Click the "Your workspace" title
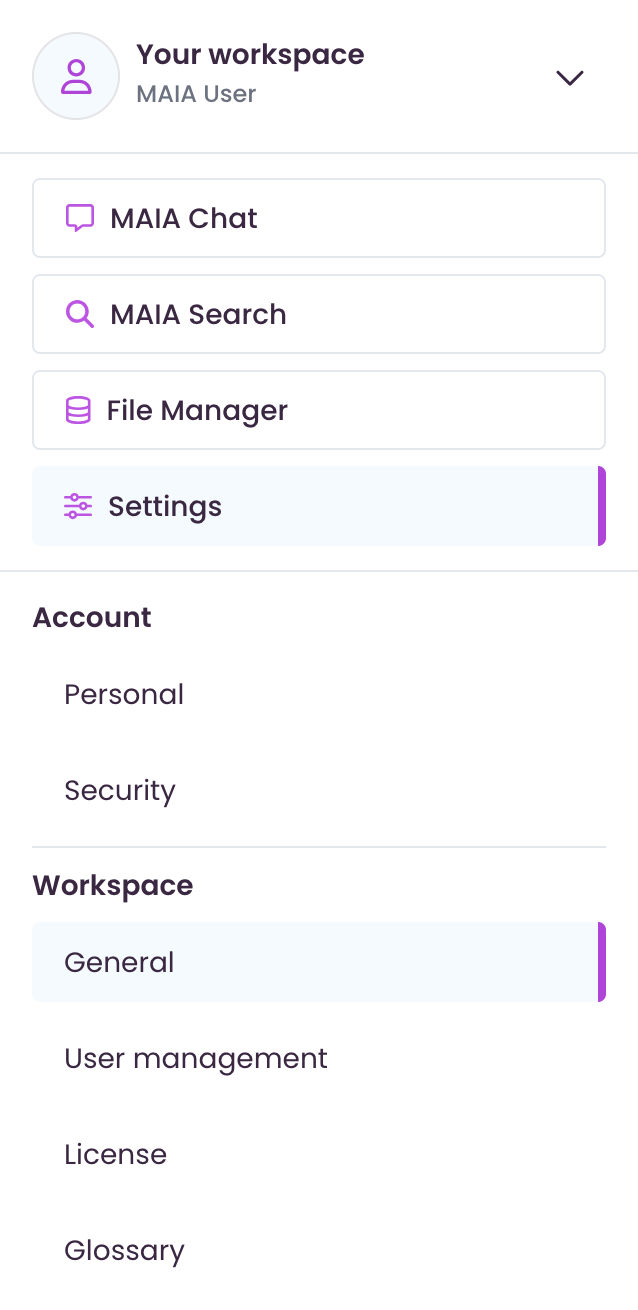This screenshot has height=1310, width=638. pos(250,54)
